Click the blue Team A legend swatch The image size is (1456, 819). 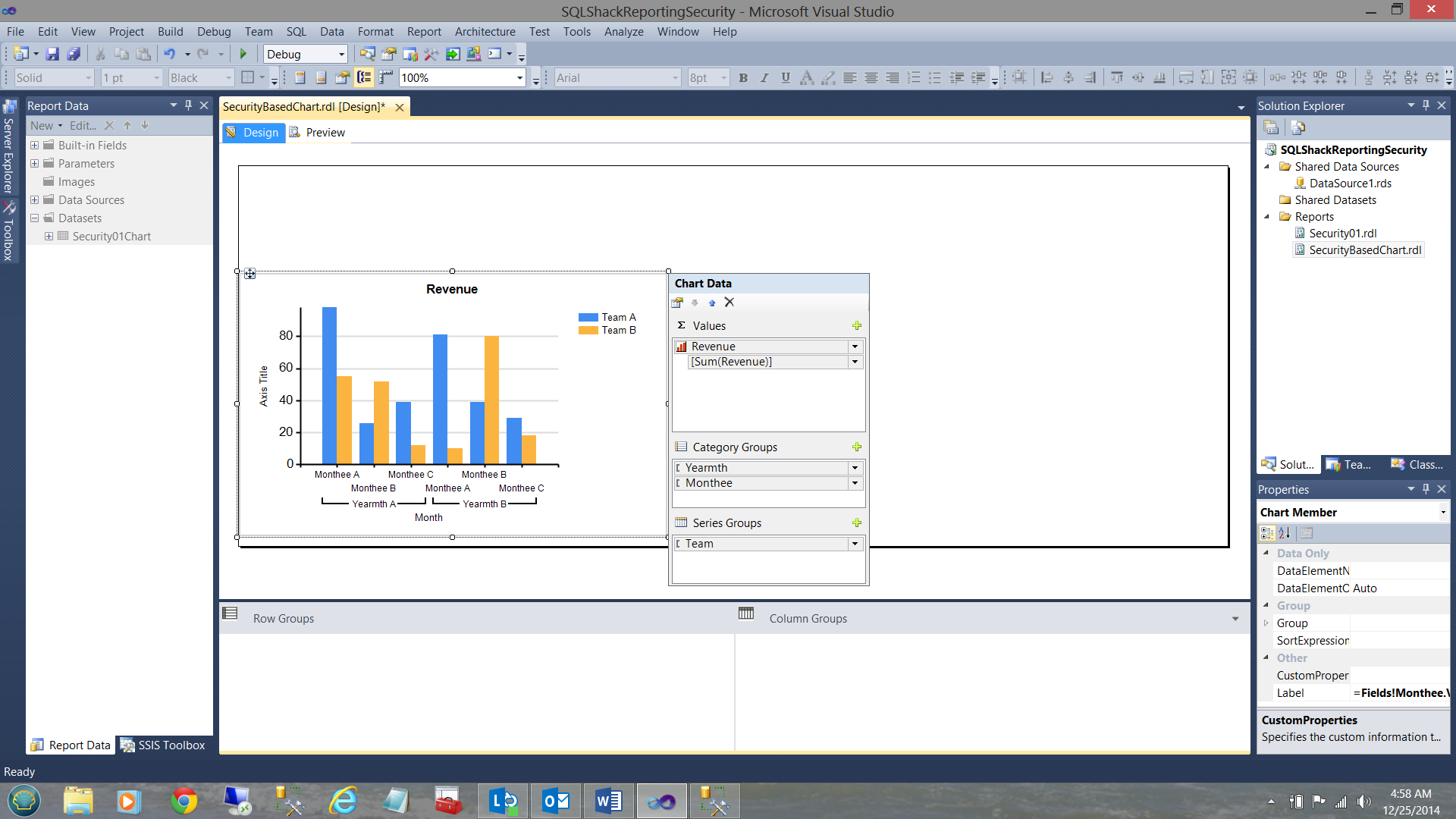tap(588, 318)
